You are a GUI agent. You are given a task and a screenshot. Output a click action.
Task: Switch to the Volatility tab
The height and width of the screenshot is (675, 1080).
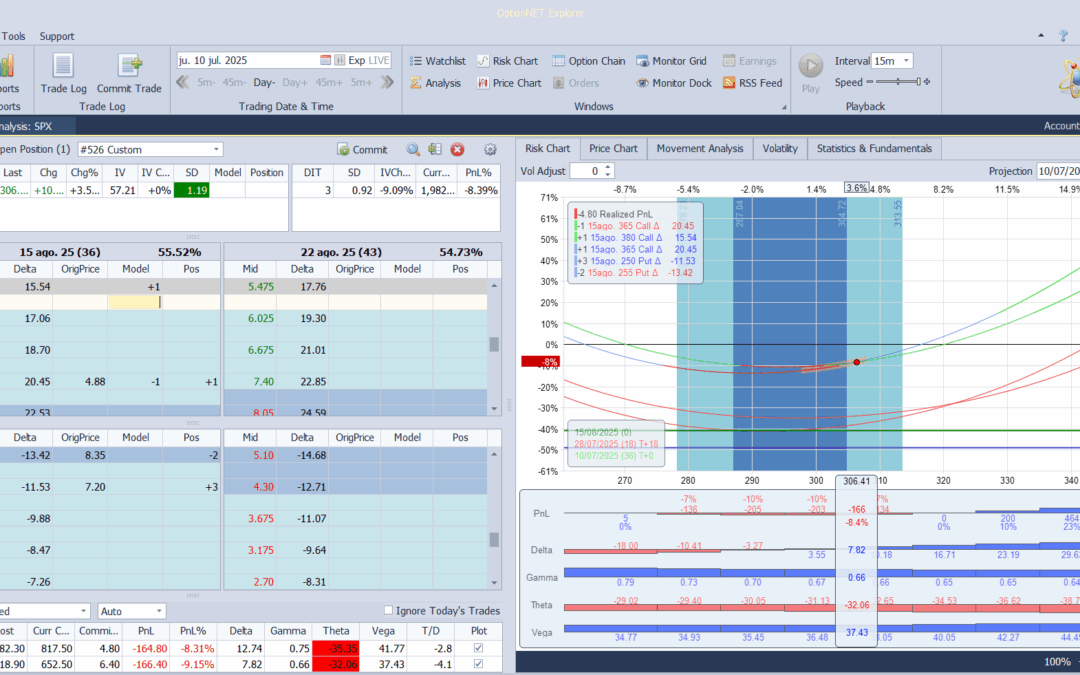[780, 148]
